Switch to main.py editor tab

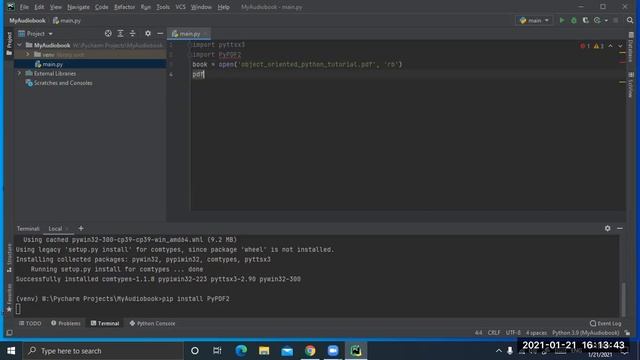189,34
